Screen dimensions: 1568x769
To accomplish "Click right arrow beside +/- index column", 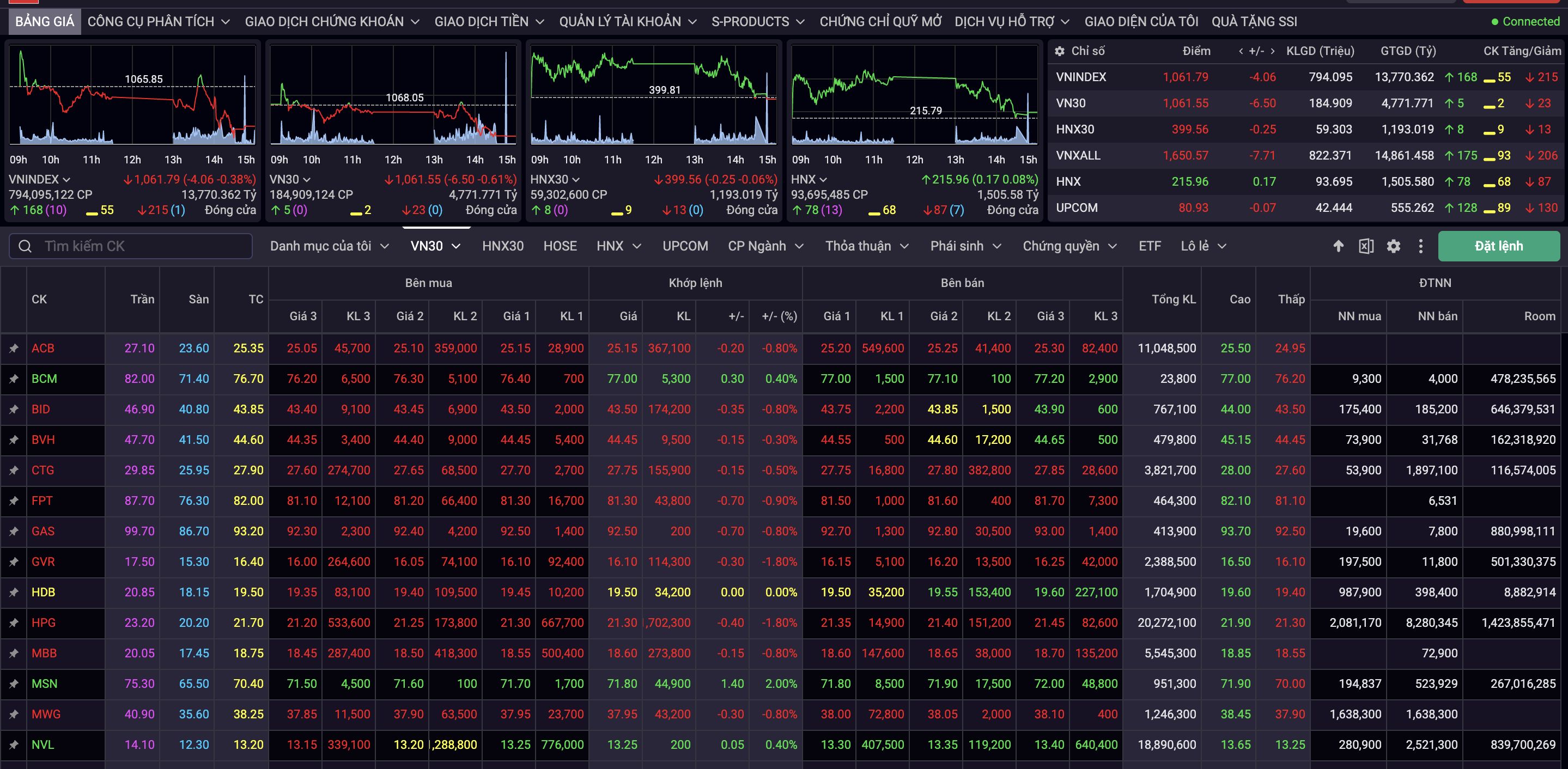I will coord(1272,51).
